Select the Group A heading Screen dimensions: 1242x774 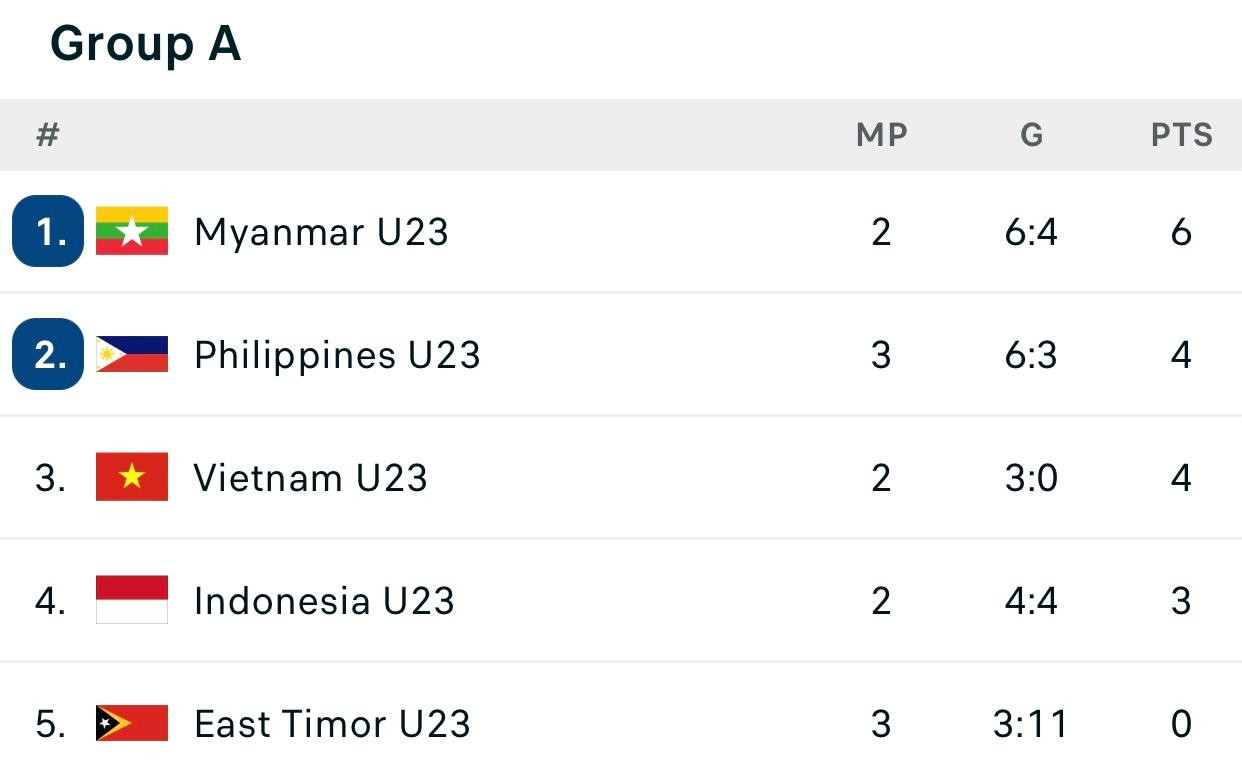(x=146, y=44)
